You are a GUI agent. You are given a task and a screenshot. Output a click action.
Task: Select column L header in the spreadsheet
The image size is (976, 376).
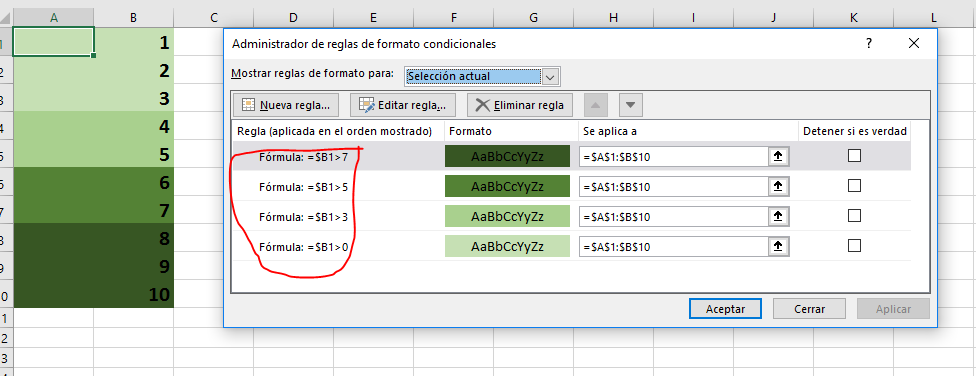pos(934,18)
